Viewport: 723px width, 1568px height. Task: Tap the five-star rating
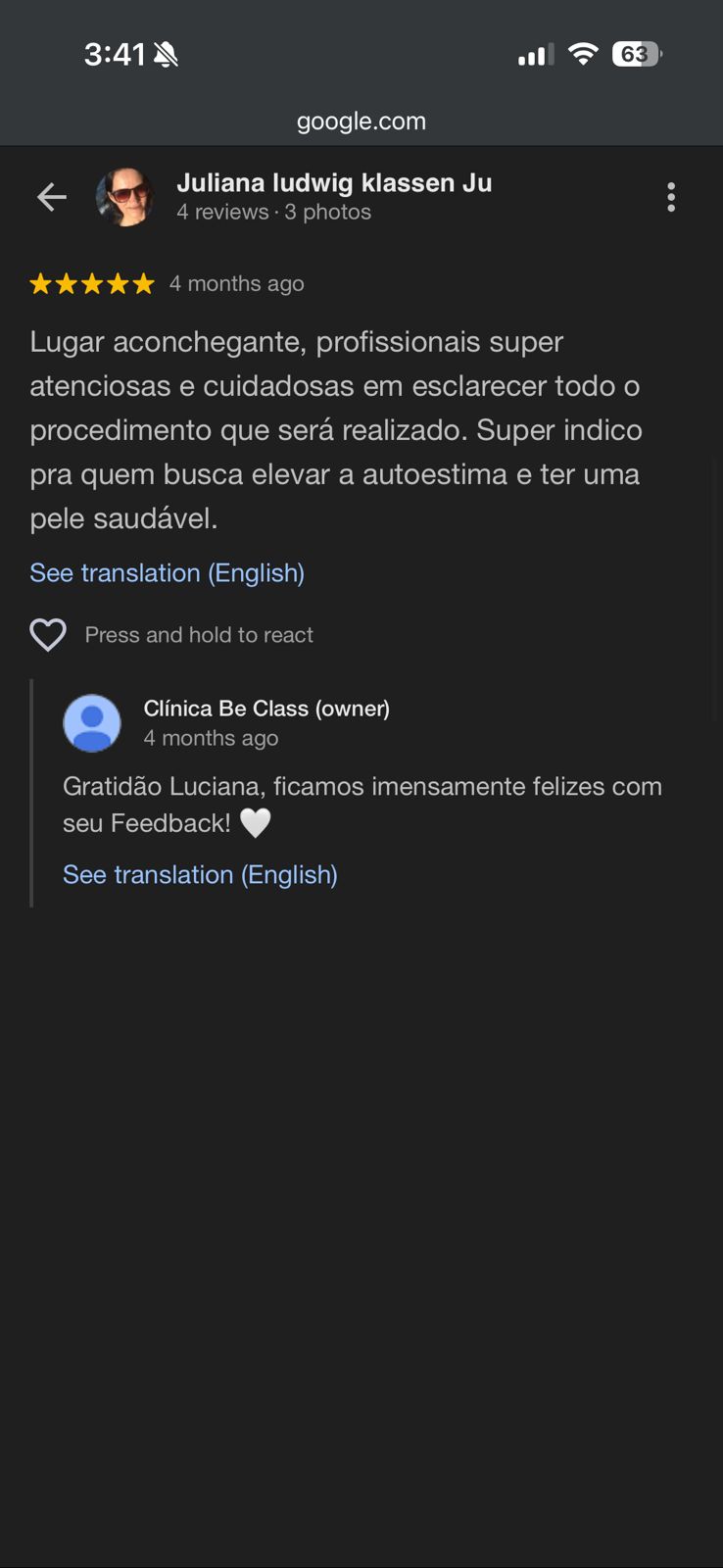pyautogui.click(x=92, y=284)
